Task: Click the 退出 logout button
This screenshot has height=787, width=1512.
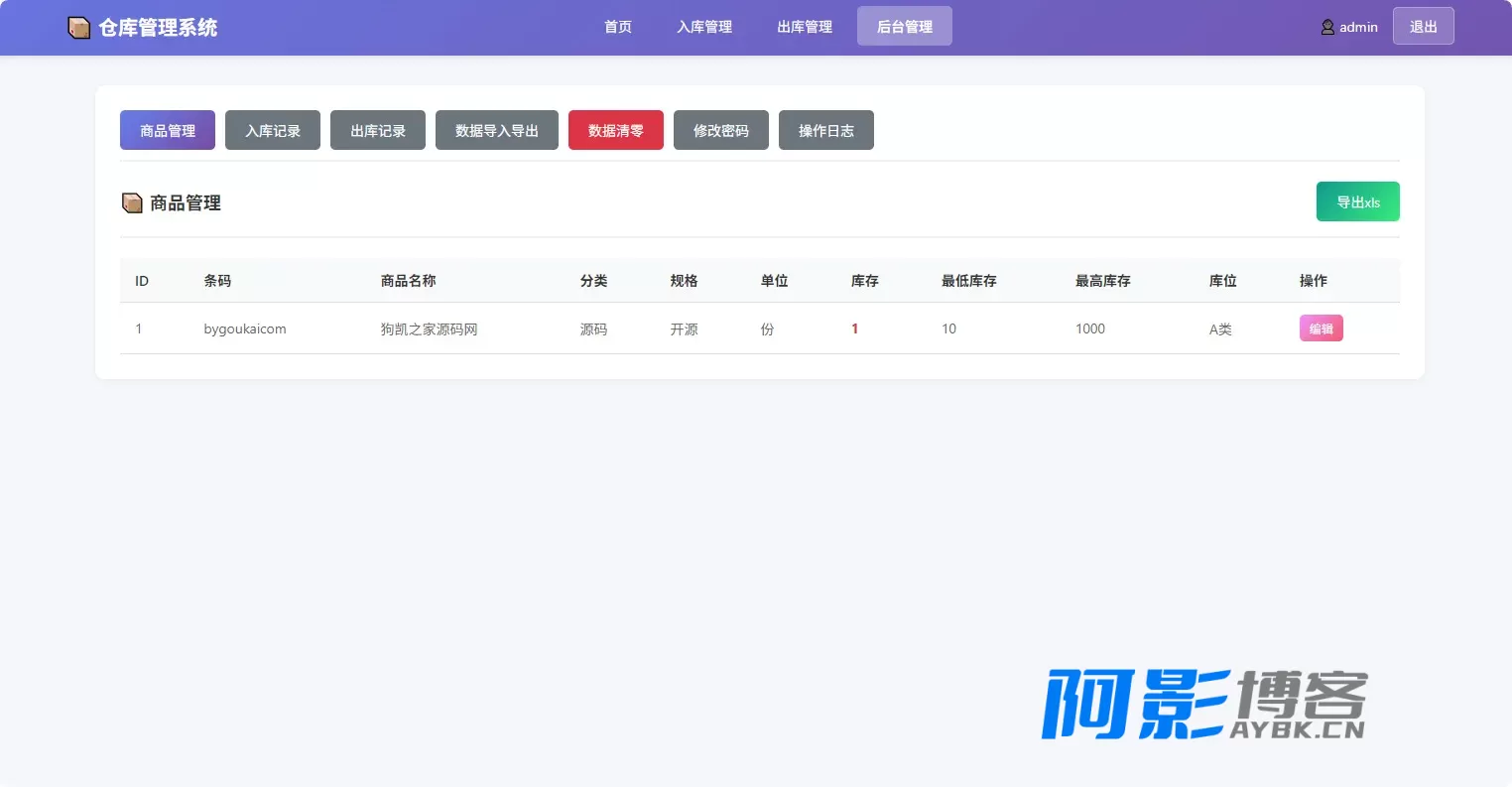Action: (x=1424, y=27)
